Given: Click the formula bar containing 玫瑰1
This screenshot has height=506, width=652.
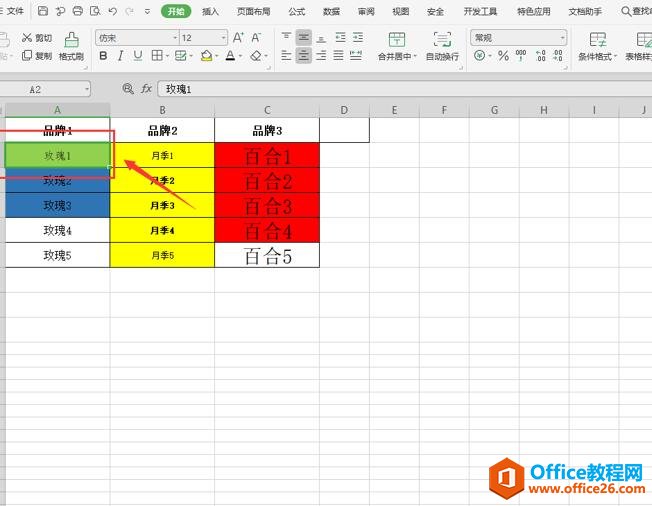Looking at the screenshot, I should [405, 89].
